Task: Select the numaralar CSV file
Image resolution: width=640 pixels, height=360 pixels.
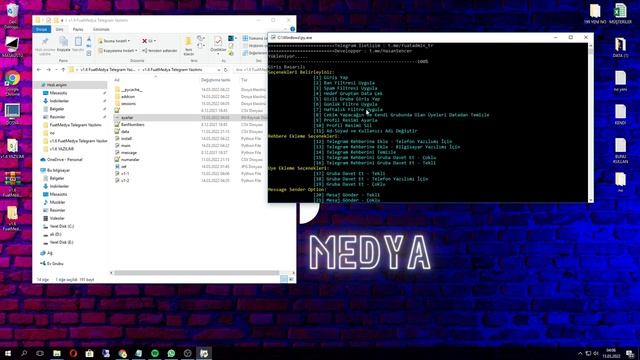Action: tap(130, 159)
